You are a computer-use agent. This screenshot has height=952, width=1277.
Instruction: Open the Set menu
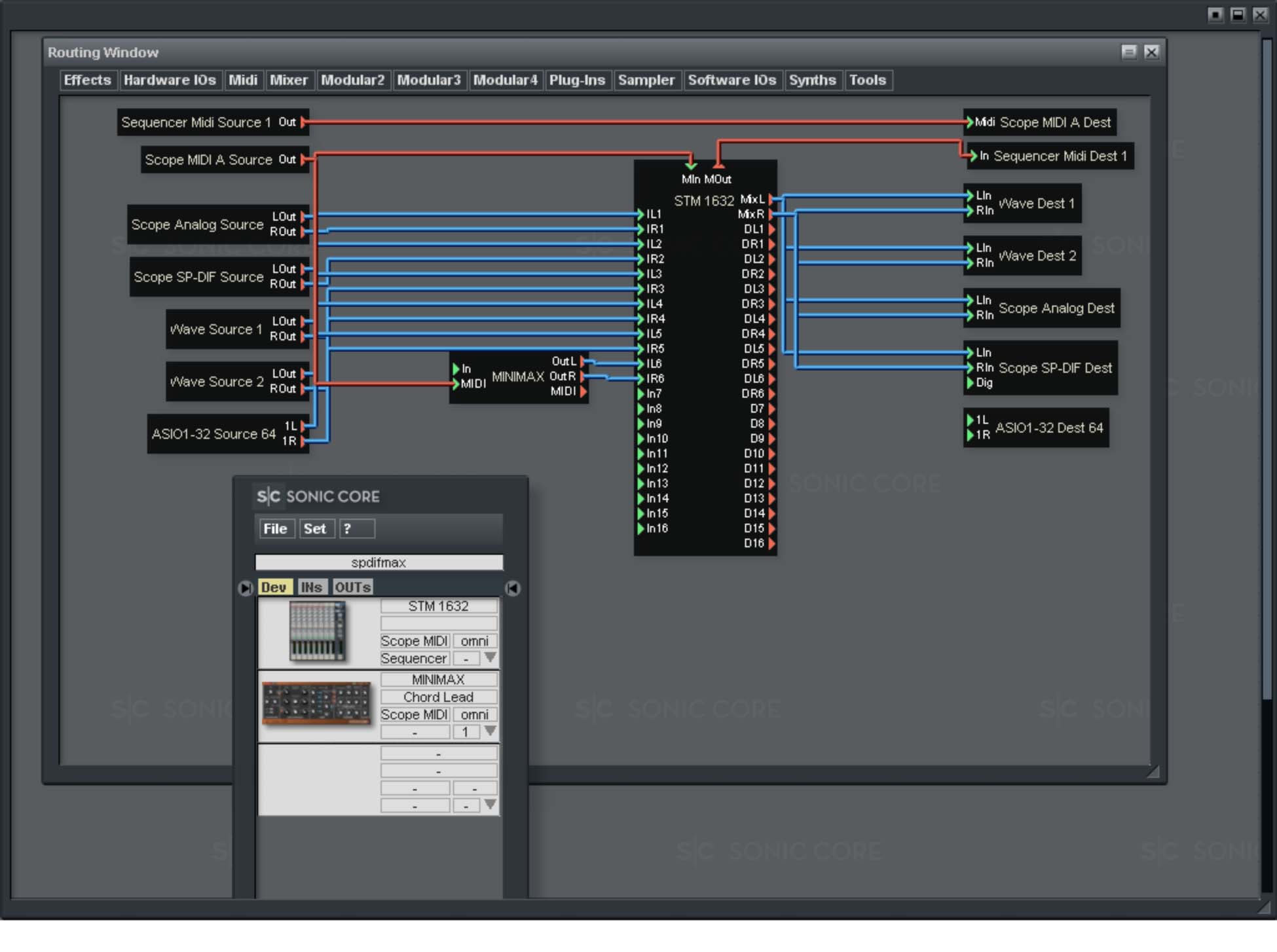coord(316,528)
